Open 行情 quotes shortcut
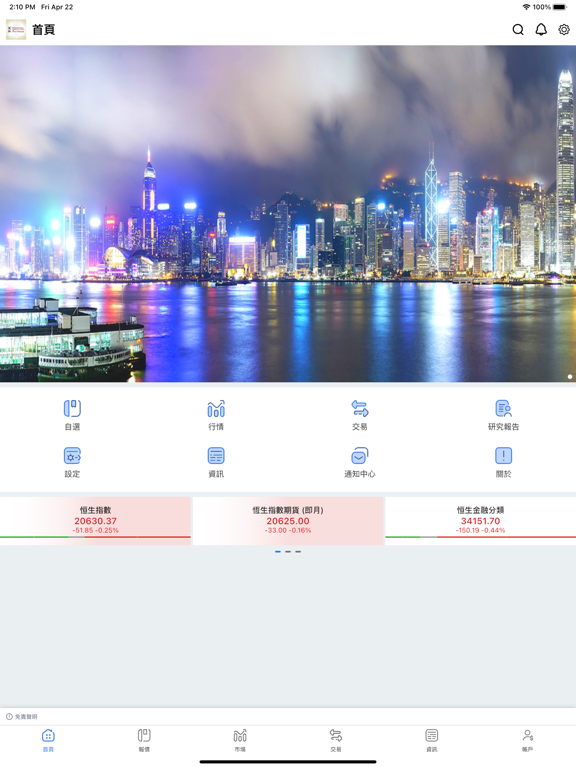The width and height of the screenshot is (576, 768). [x=216, y=415]
